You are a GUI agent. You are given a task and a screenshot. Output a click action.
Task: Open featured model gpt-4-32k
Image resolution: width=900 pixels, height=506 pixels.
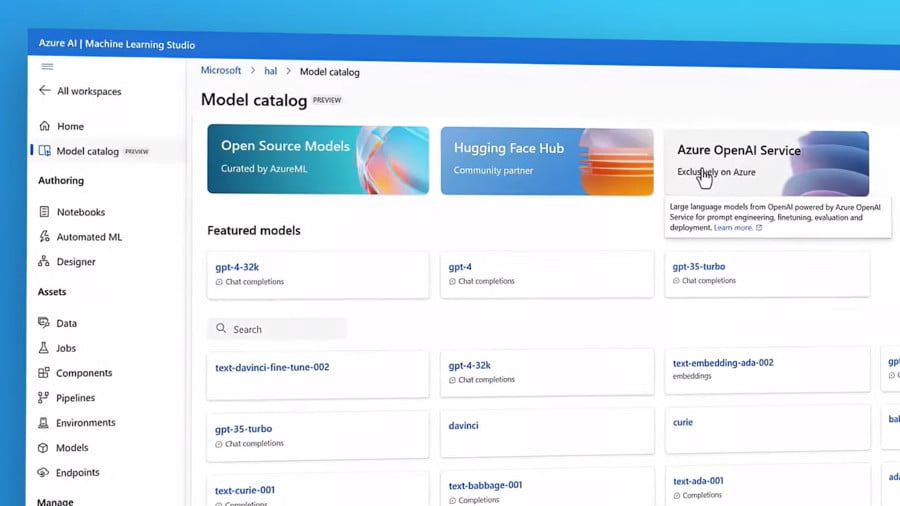318,274
